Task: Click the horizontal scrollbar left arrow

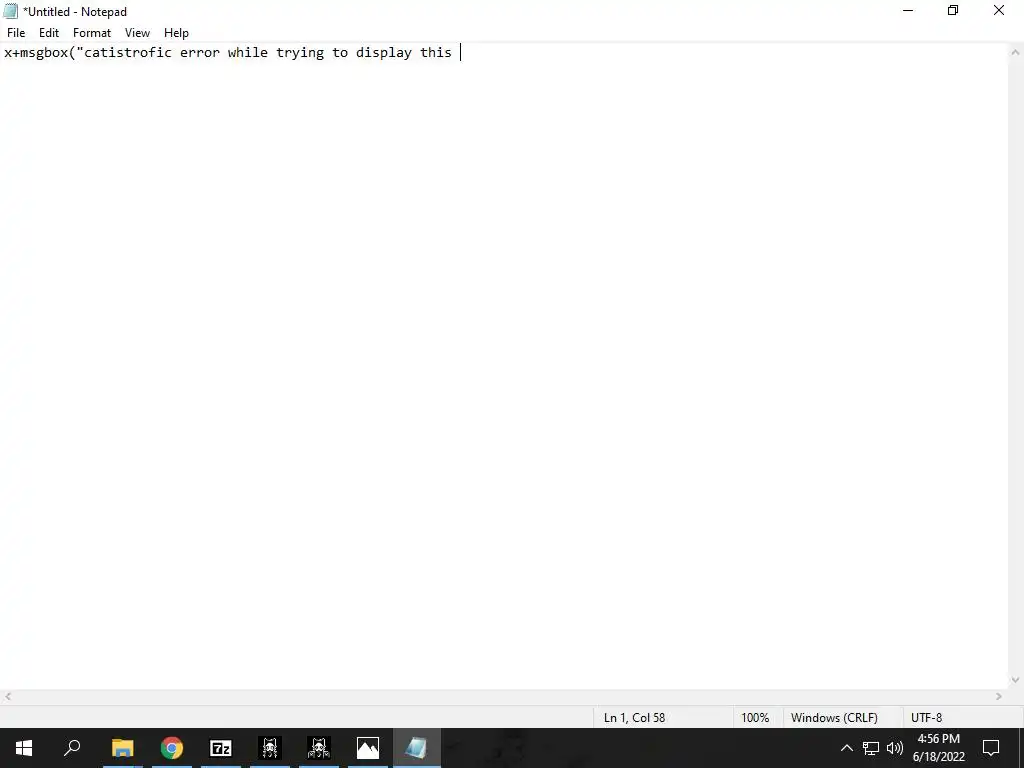Action: (x=7, y=697)
